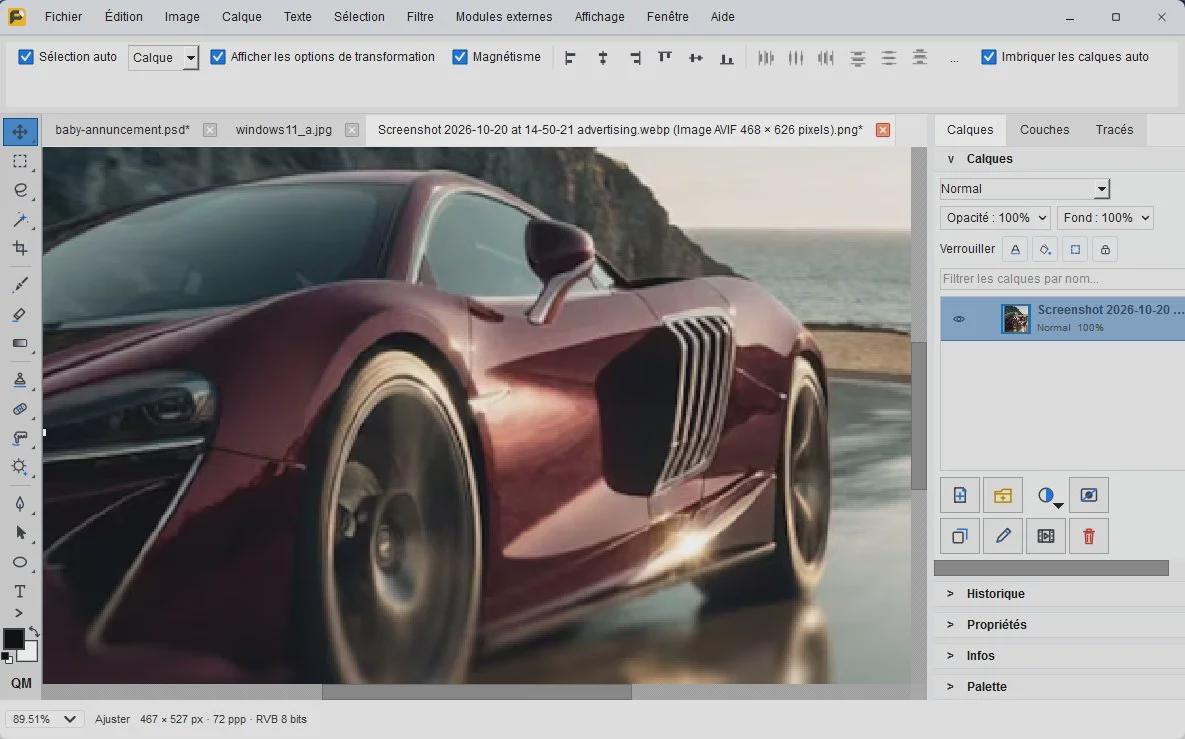This screenshot has height=739, width=1185.
Task: Switch to the baby-annuncement.psd document tab
Action: point(122,130)
